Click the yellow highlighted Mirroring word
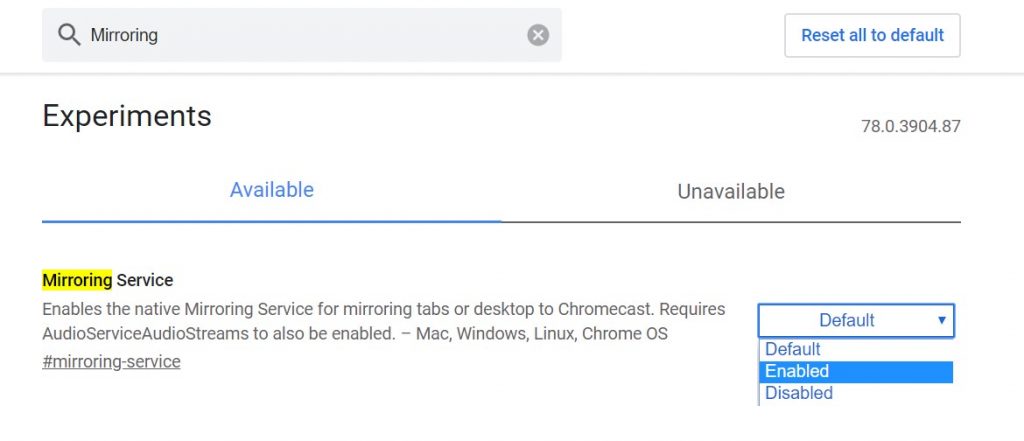 tap(77, 280)
